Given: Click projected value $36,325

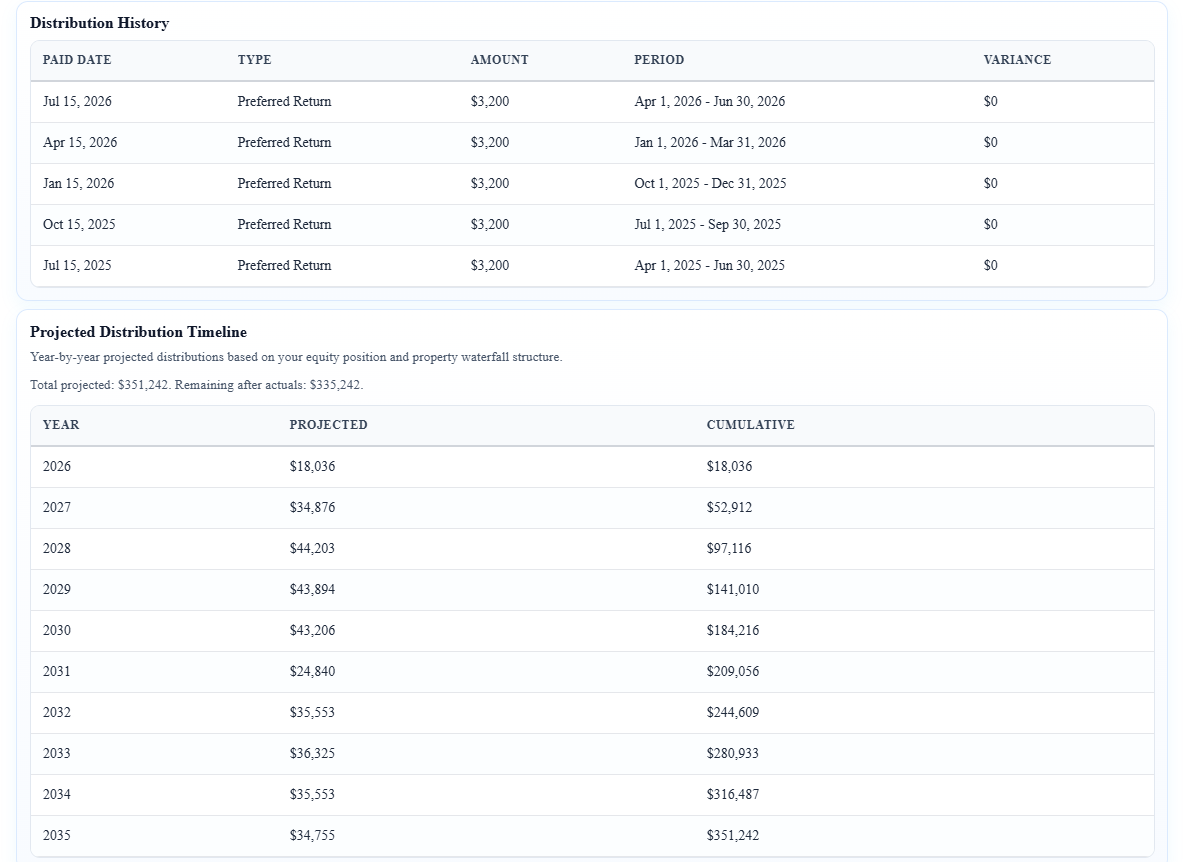Looking at the screenshot, I should pos(312,753).
